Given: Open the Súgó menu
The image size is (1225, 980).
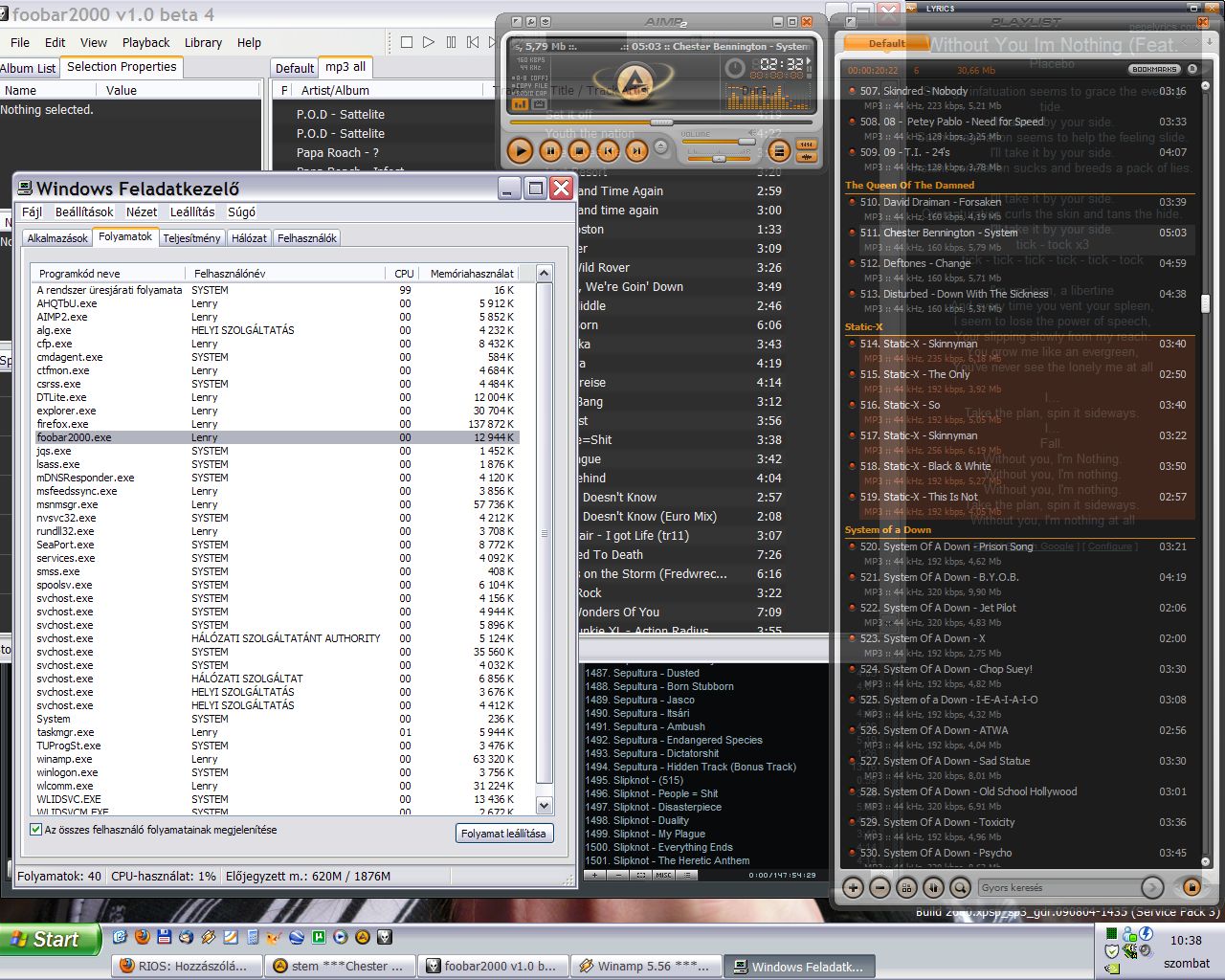Looking at the screenshot, I should 241,212.
